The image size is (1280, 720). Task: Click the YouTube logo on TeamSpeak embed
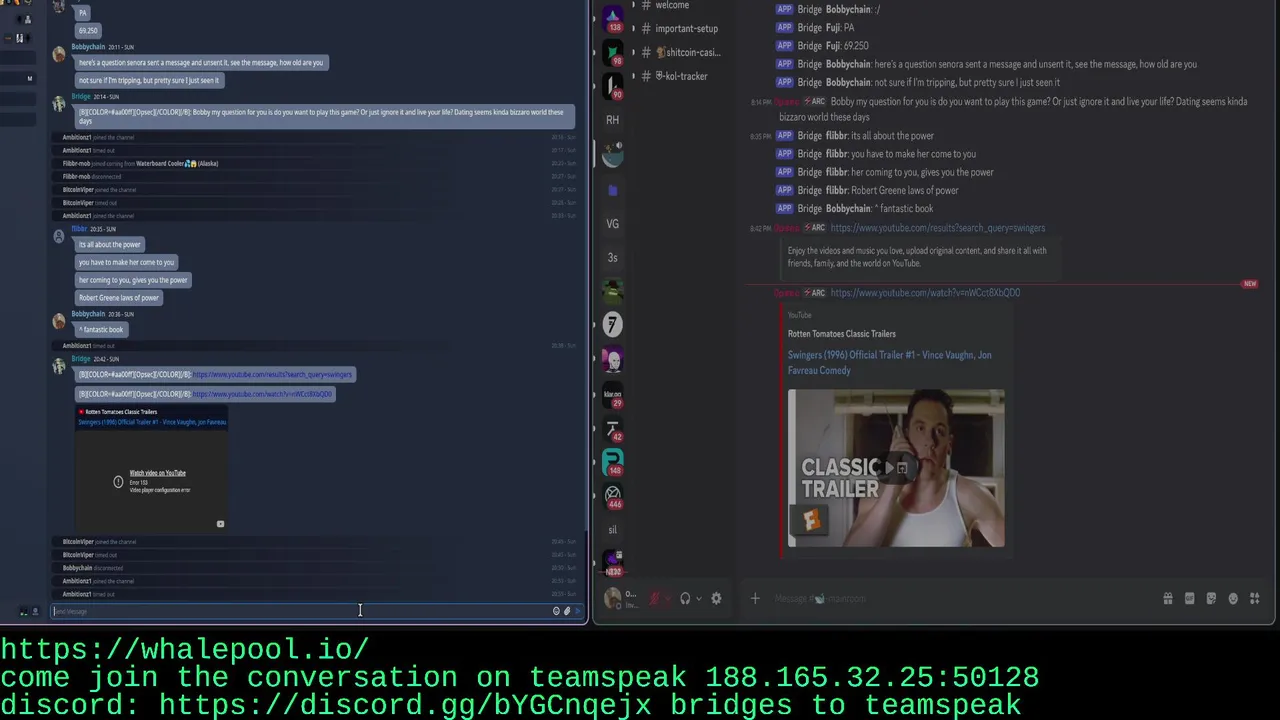point(220,523)
